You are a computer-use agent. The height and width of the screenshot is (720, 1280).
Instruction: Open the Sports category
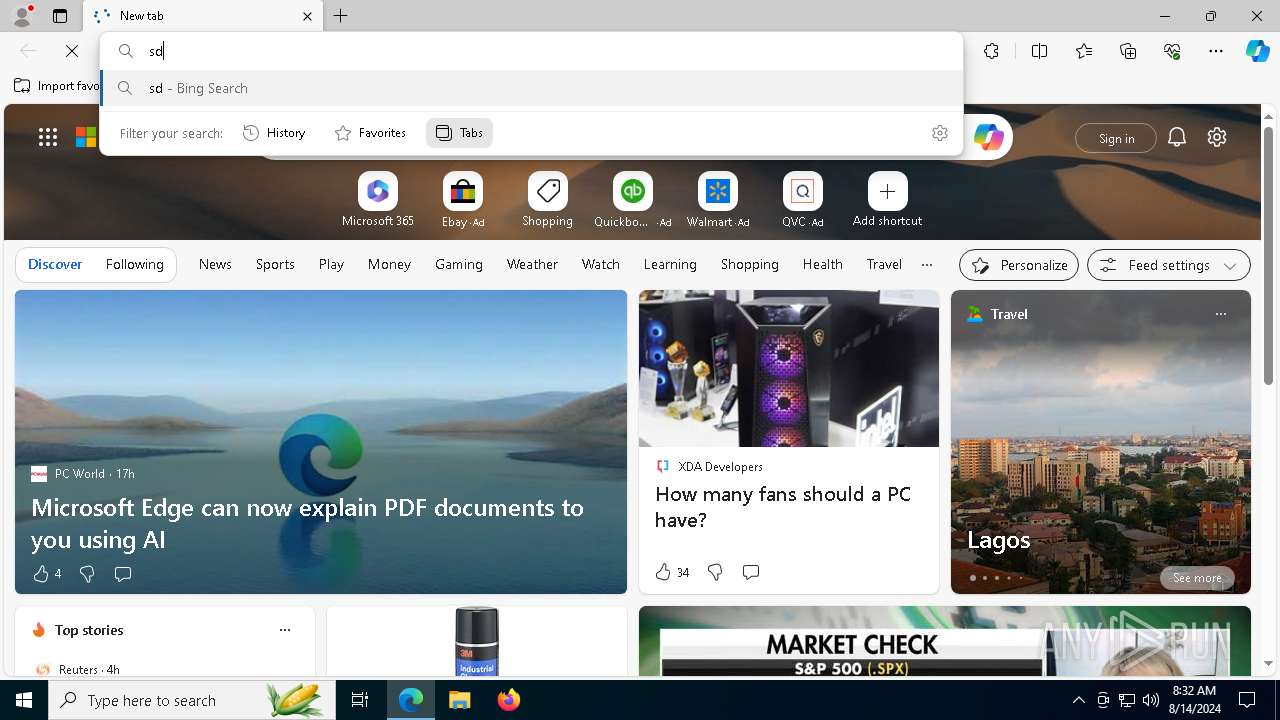pos(275,265)
